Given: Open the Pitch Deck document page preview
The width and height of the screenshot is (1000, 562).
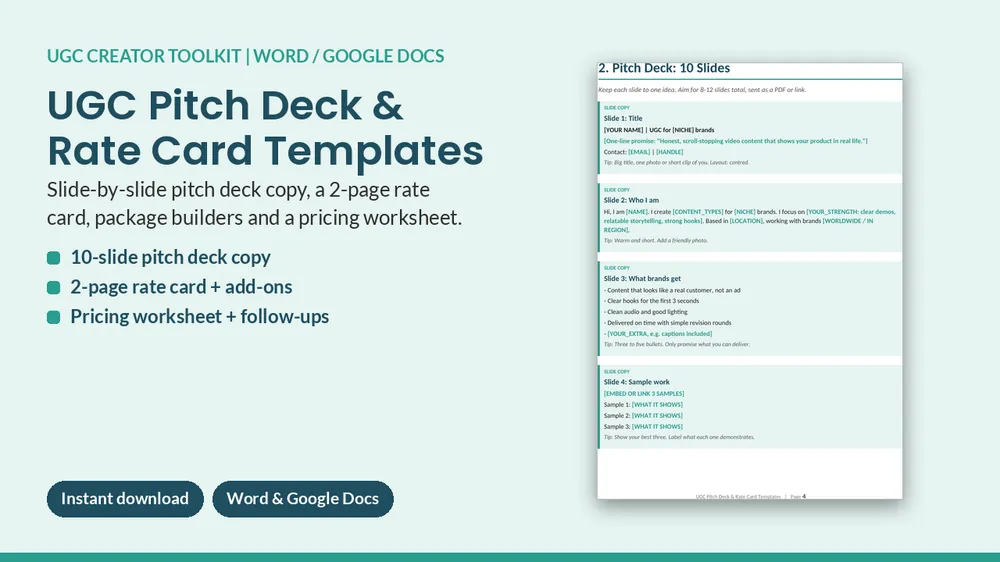Looking at the screenshot, I should (x=750, y=281).
